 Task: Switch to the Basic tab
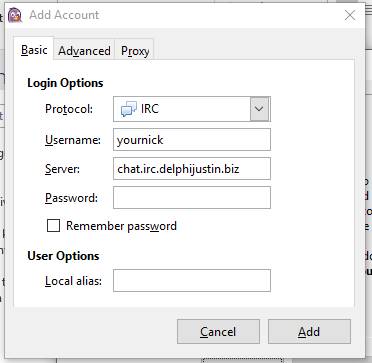(x=34, y=50)
